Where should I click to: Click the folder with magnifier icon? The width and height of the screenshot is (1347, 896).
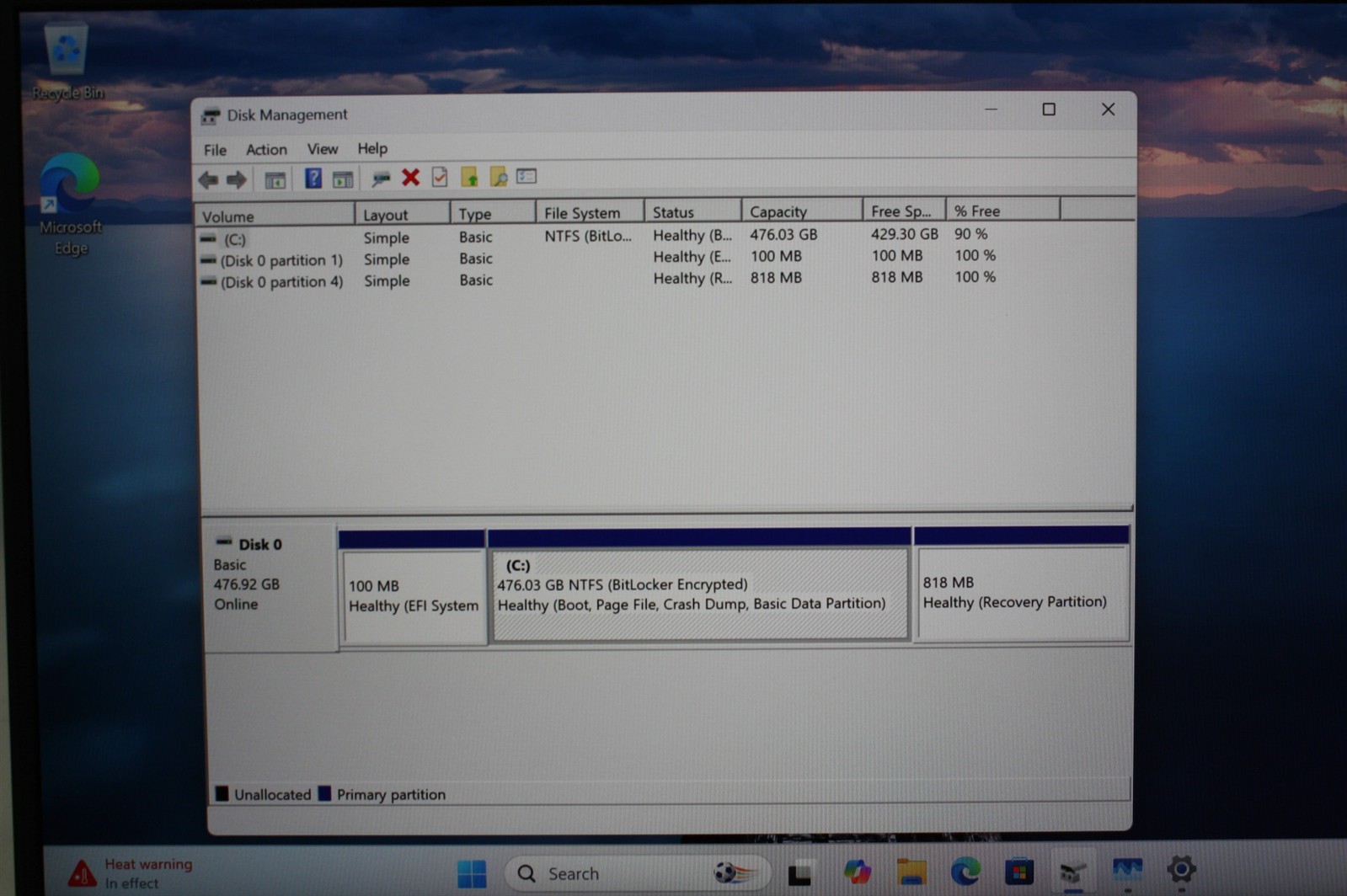498,177
